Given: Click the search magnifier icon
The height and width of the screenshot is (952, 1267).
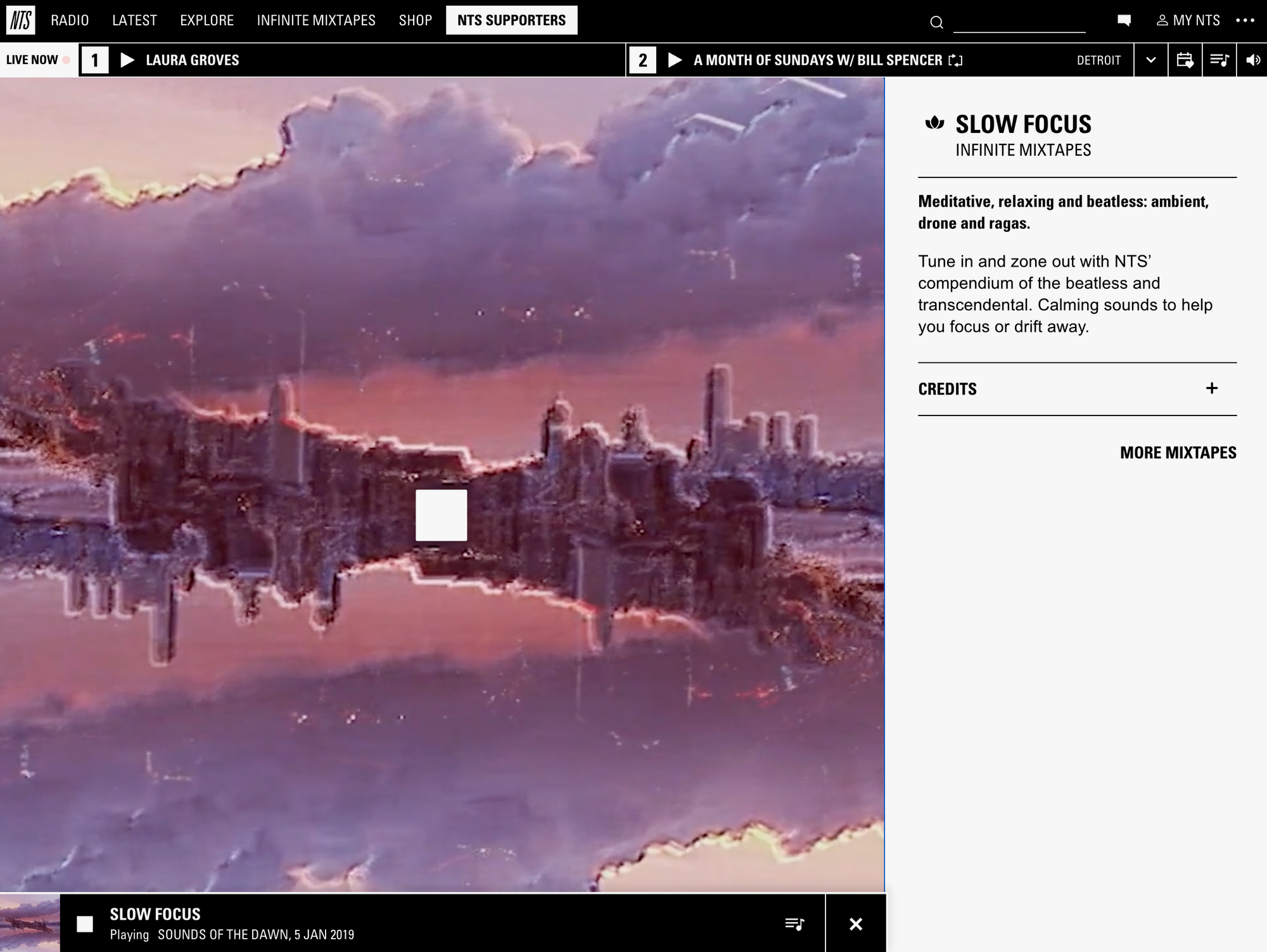Looking at the screenshot, I should coord(936,23).
